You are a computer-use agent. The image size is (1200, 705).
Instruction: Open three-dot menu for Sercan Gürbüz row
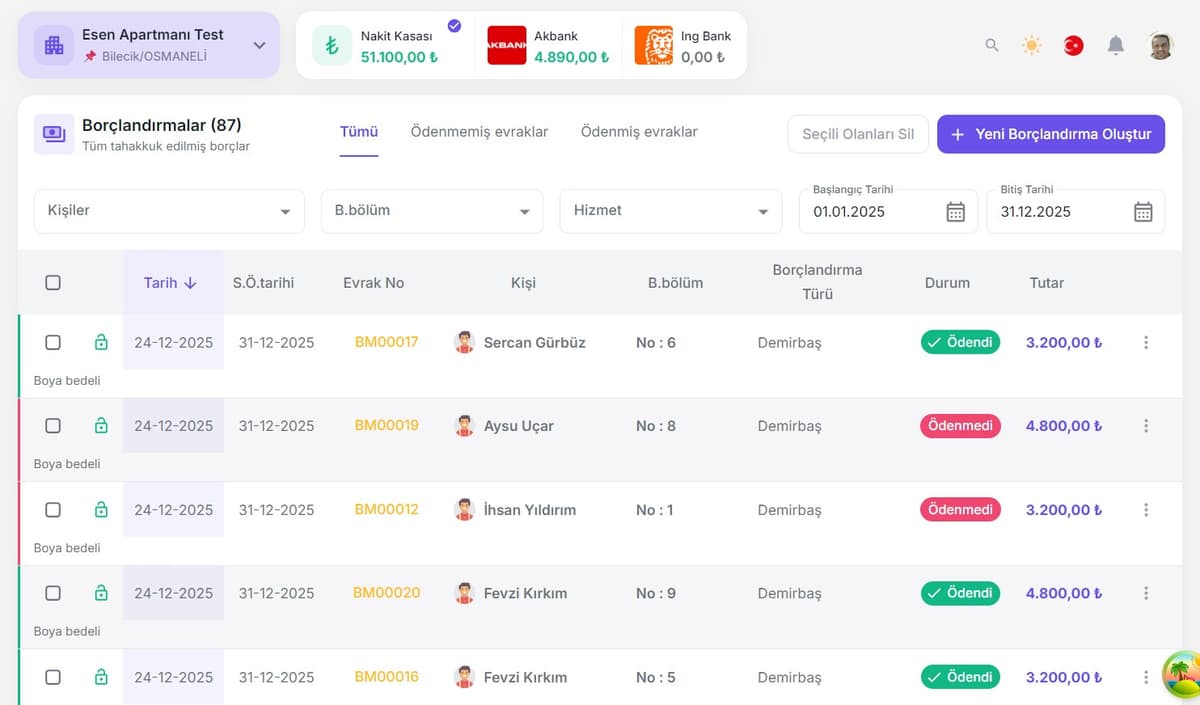pos(1145,342)
